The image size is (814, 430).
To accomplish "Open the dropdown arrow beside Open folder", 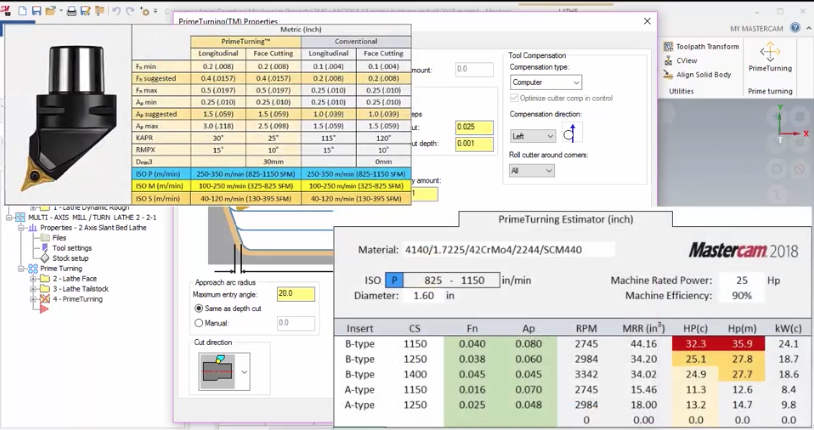I will point(61,11).
